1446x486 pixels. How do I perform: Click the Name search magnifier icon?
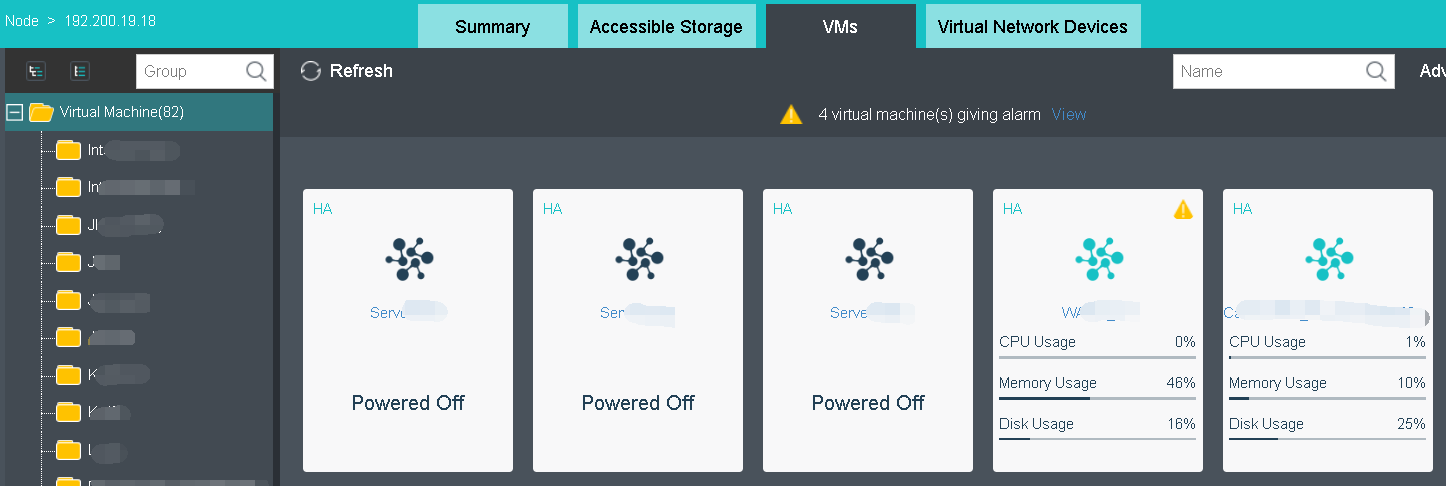coord(1377,71)
